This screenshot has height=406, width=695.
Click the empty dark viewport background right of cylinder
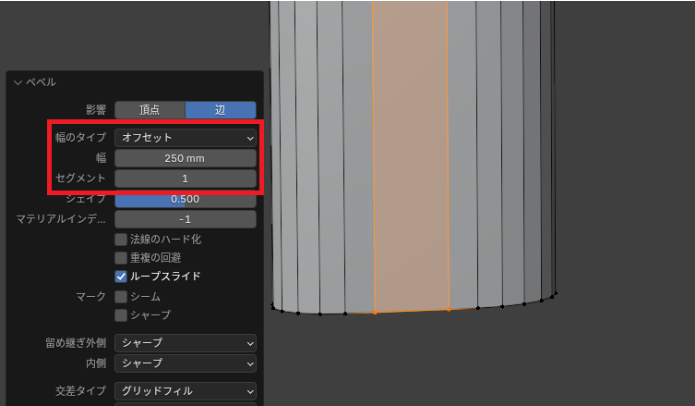click(625, 200)
